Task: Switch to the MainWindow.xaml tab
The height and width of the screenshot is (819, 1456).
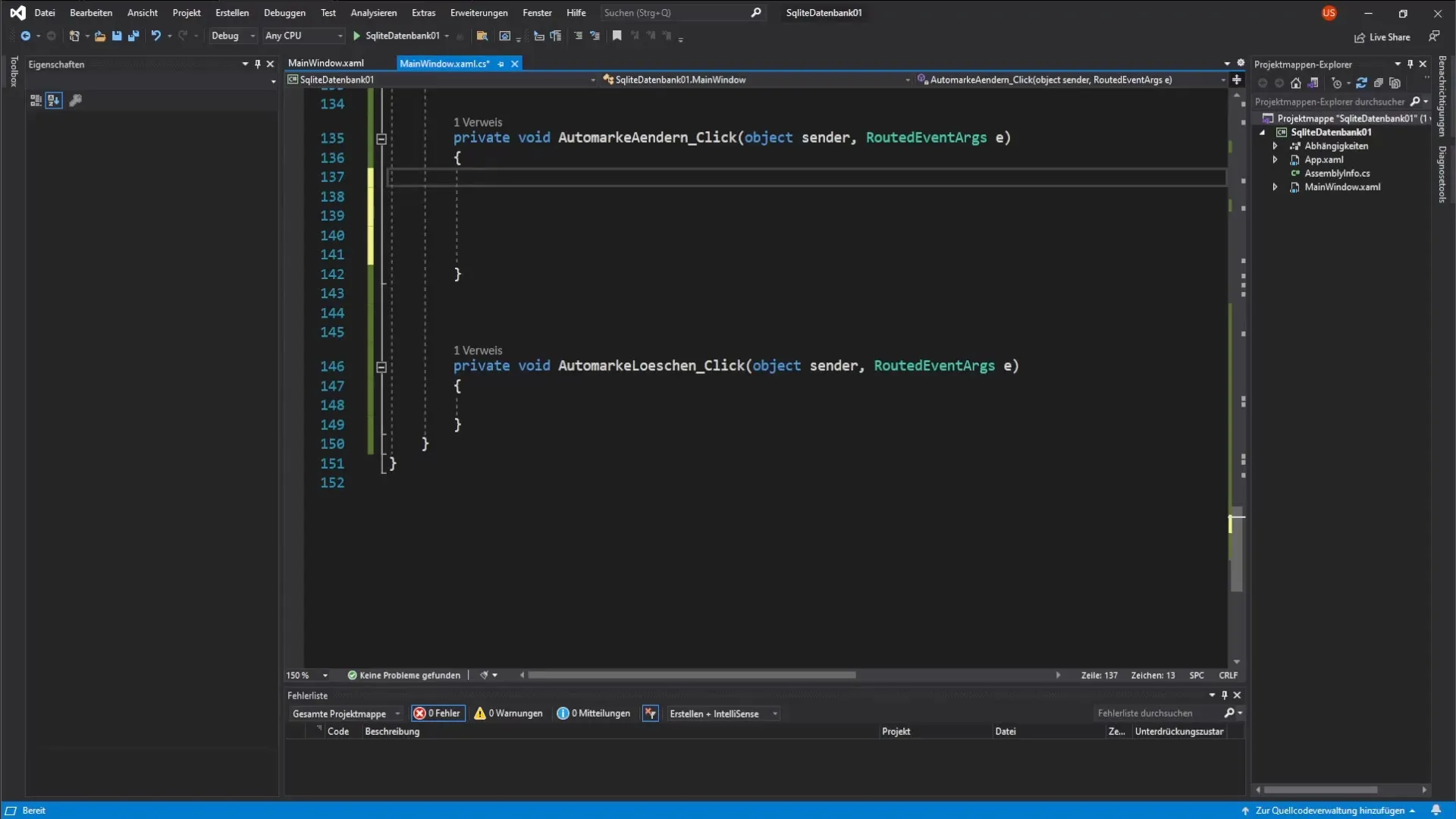Action: point(326,63)
